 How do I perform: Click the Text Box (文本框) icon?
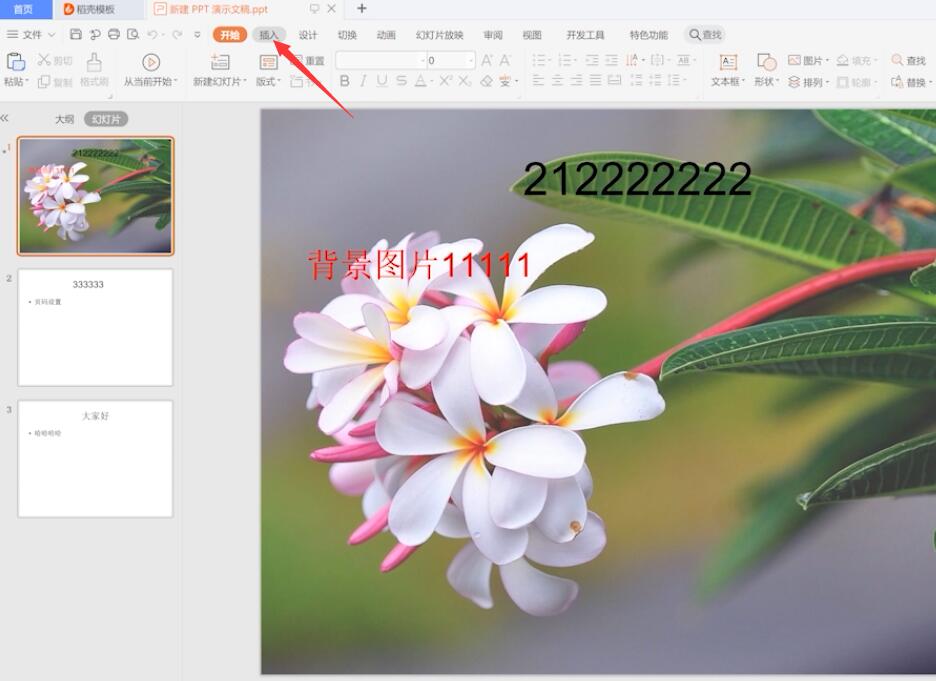[x=728, y=62]
